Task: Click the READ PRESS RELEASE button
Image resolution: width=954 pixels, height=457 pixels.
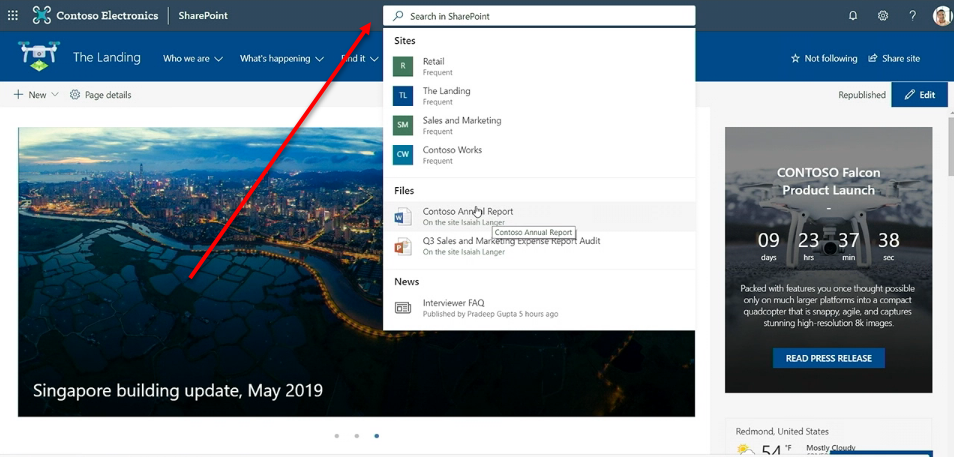Action: pyautogui.click(x=828, y=358)
